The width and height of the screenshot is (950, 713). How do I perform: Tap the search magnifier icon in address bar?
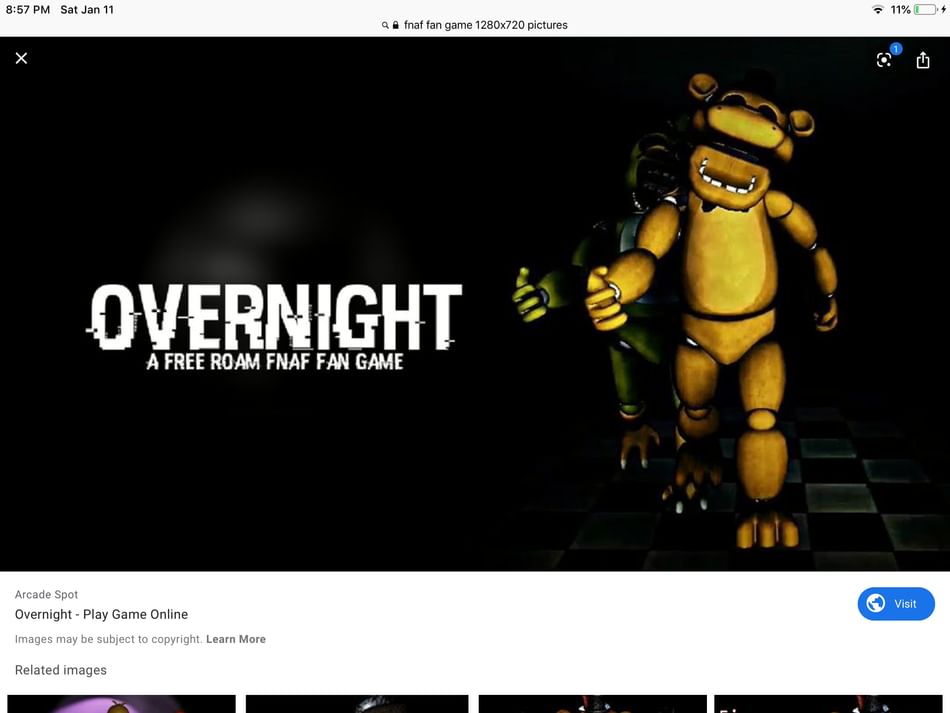coord(385,25)
